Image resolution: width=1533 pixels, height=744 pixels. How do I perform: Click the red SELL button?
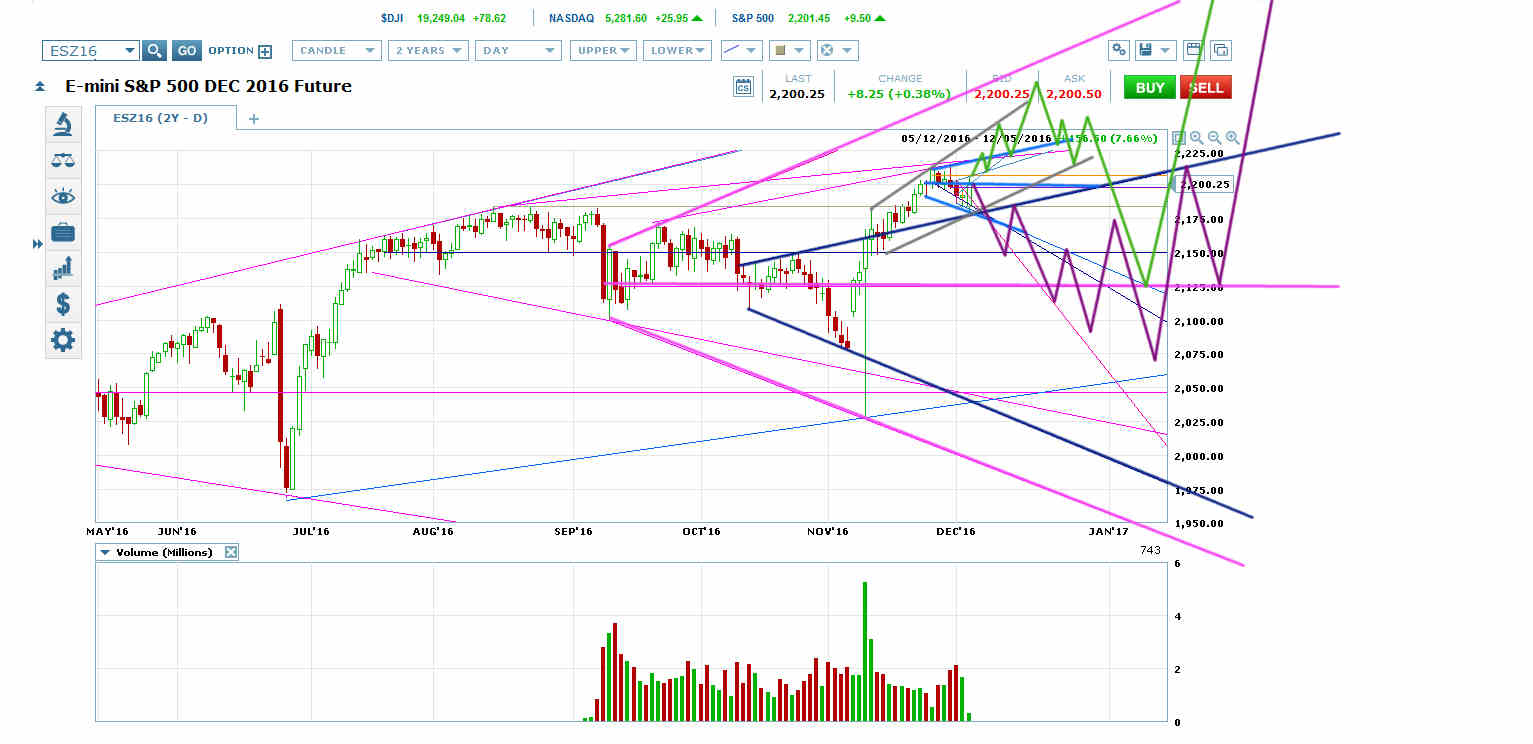(x=1205, y=87)
